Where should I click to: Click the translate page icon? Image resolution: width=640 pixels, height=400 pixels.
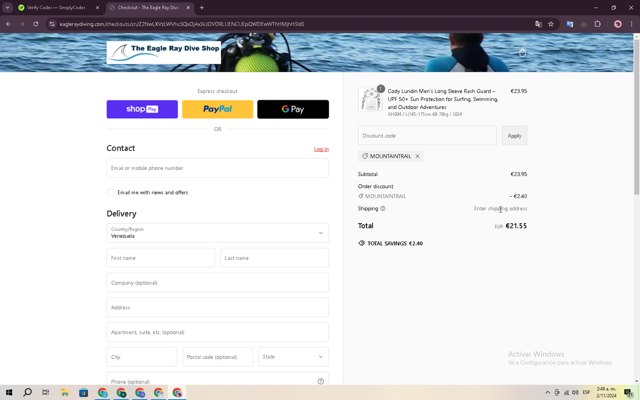538,24
